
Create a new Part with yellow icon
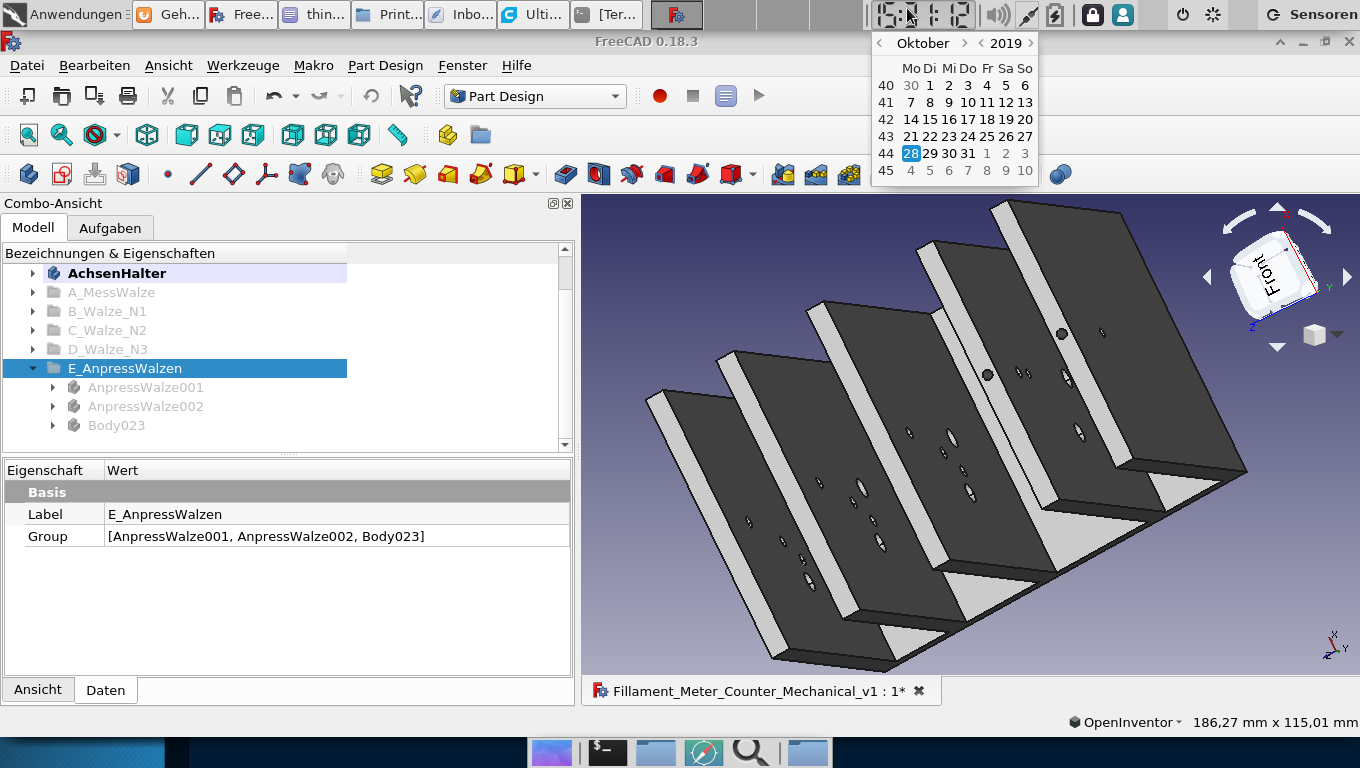click(x=447, y=135)
